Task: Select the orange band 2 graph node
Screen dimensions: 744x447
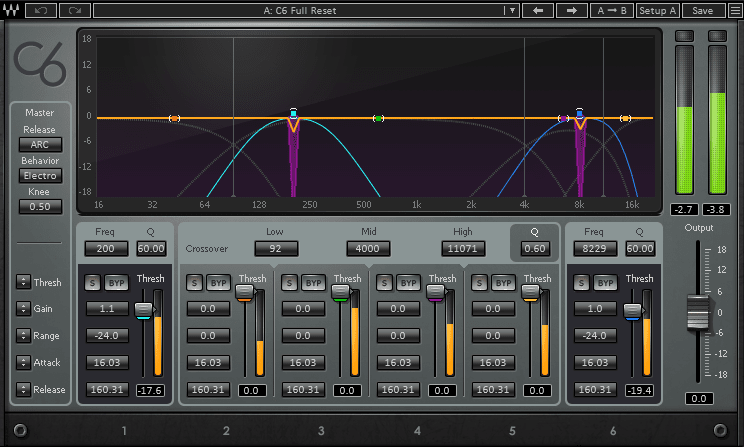Action: (175, 118)
